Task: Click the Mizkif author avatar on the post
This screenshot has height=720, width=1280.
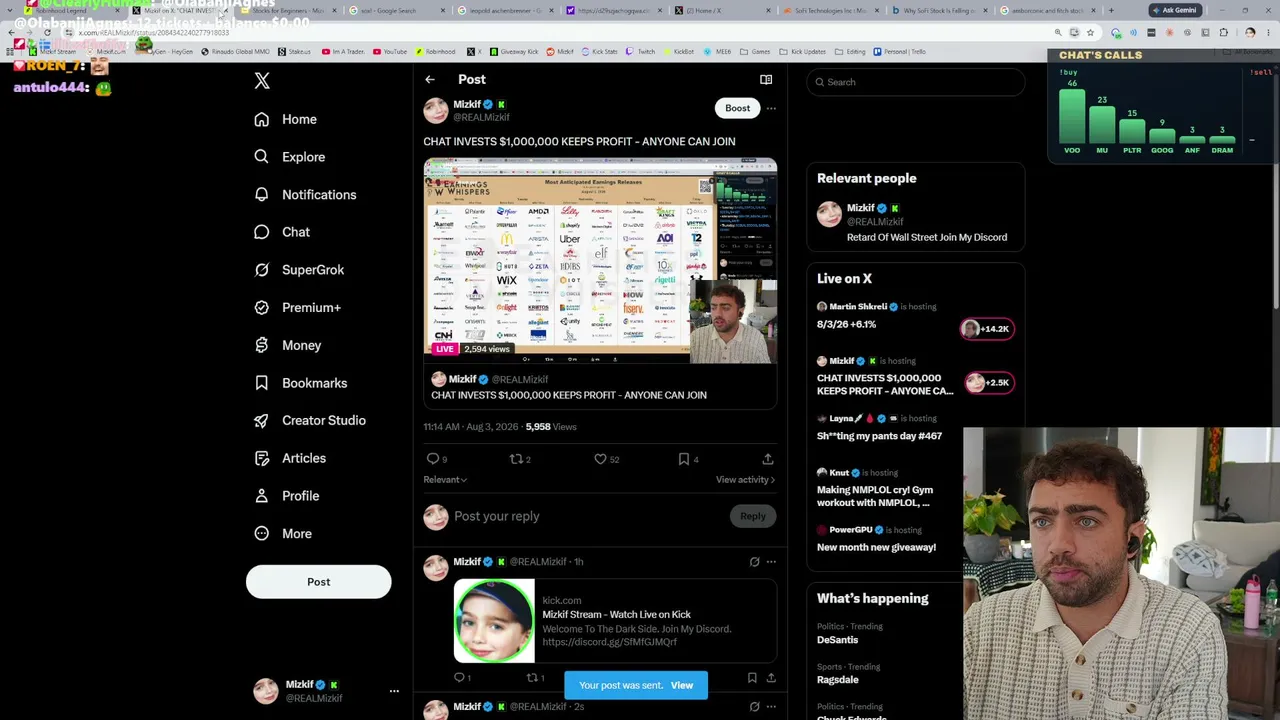Action: 436,110
